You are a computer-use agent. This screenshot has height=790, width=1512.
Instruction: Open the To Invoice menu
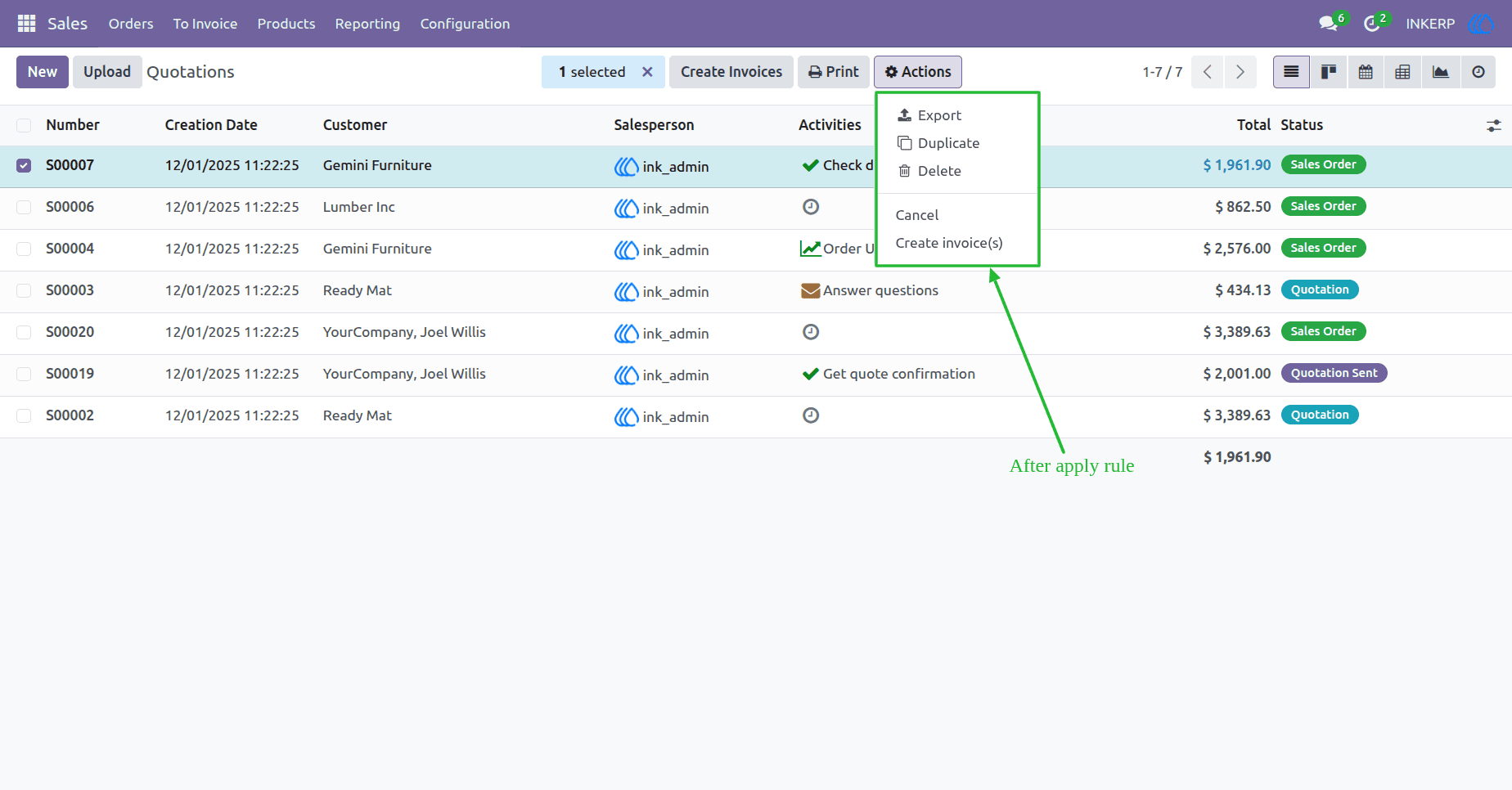tap(205, 24)
